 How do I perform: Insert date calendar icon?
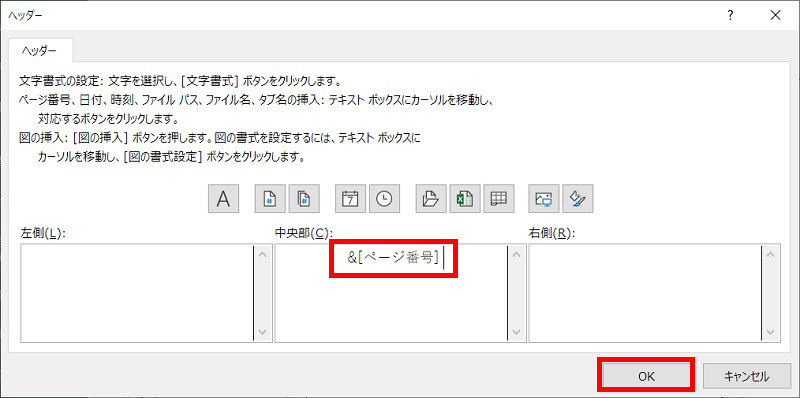pos(351,198)
